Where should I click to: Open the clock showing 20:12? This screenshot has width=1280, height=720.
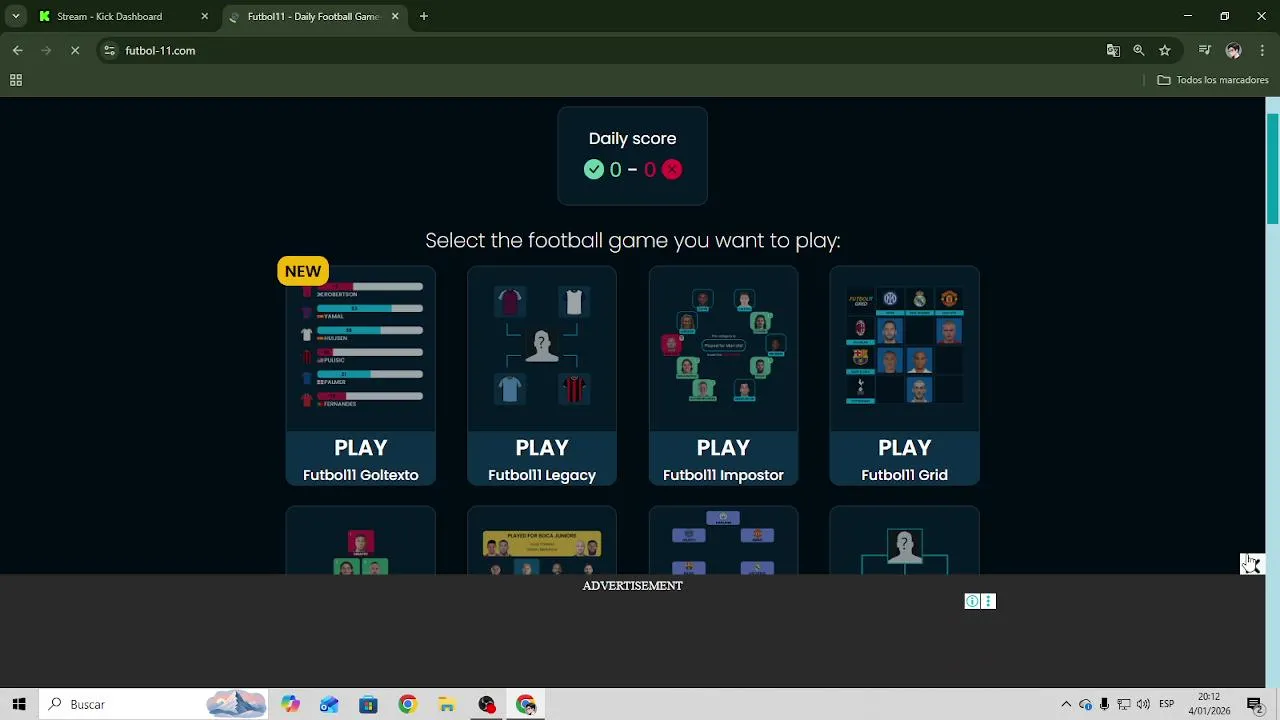point(1209,704)
